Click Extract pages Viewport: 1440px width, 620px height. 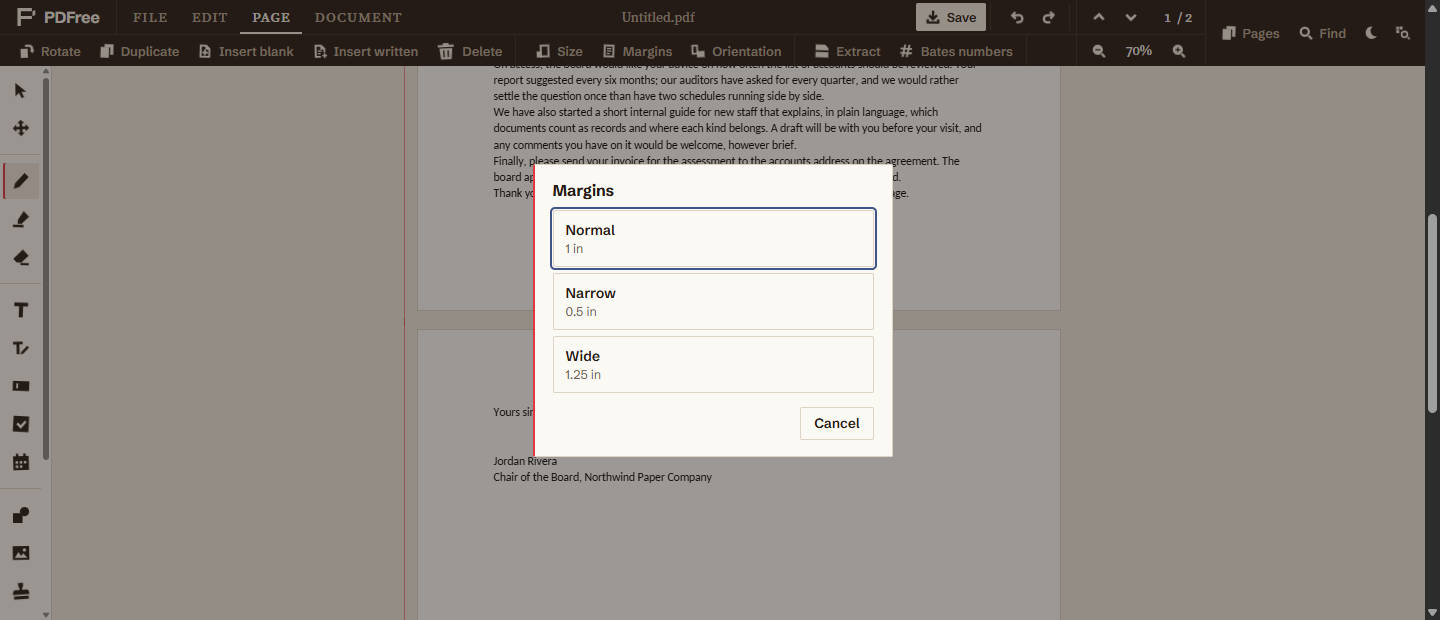847,51
